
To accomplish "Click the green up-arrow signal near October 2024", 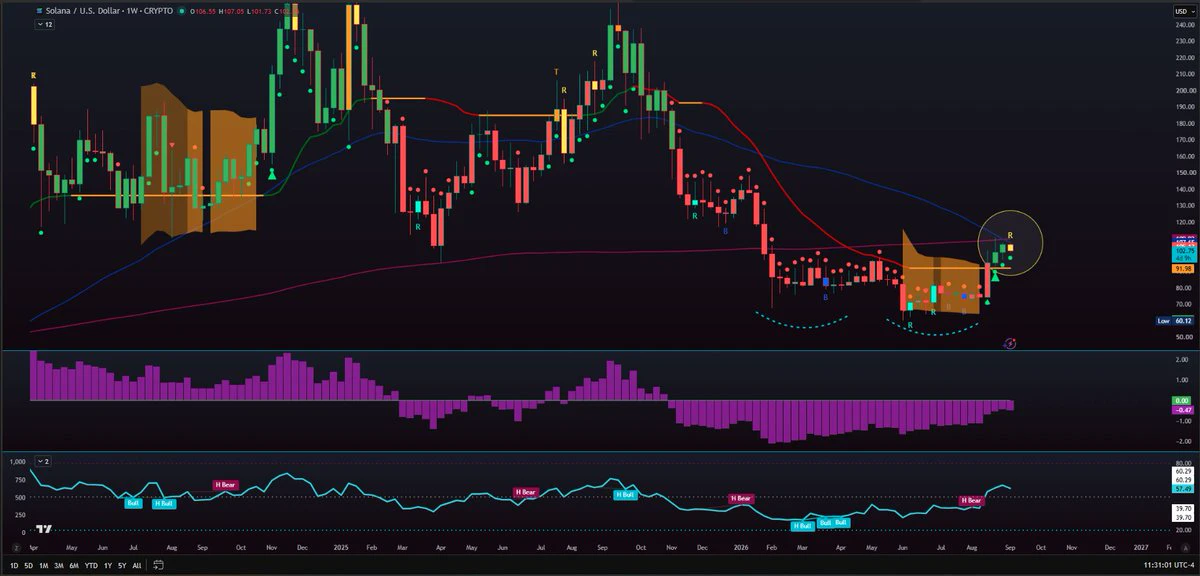I will [271, 174].
